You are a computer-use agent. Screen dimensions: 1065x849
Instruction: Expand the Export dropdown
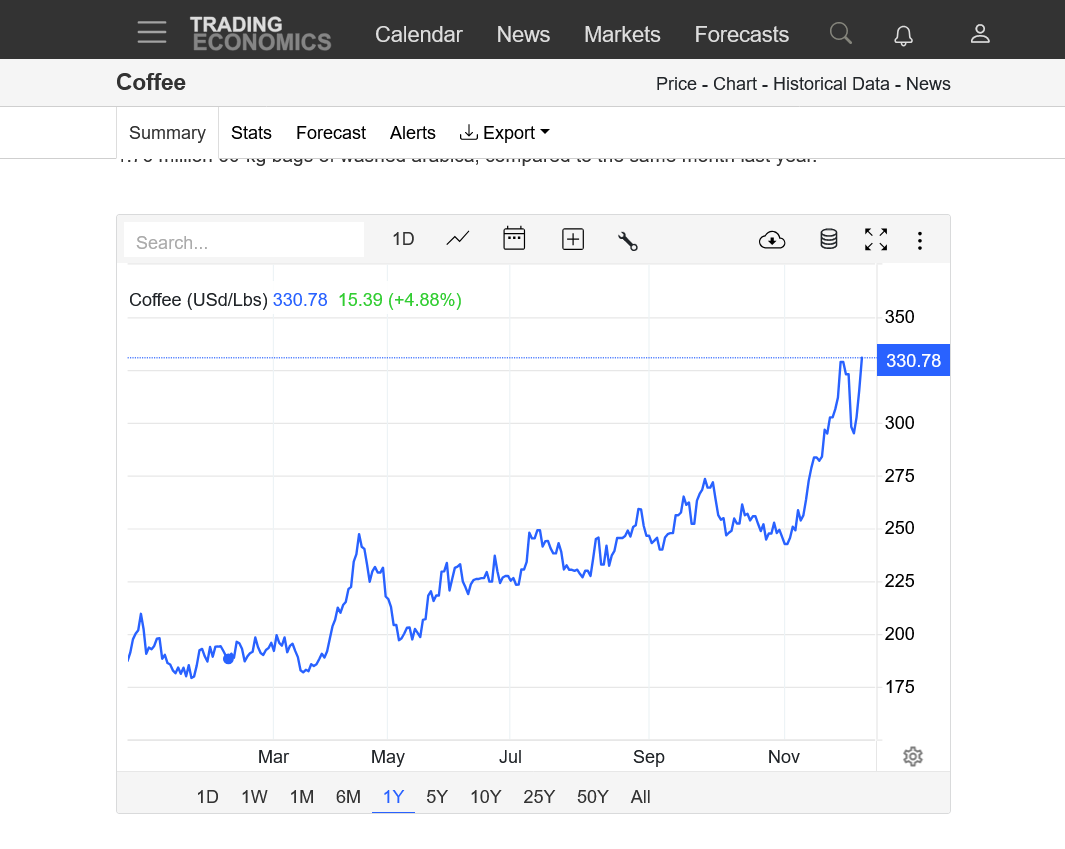click(x=505, y=133)
